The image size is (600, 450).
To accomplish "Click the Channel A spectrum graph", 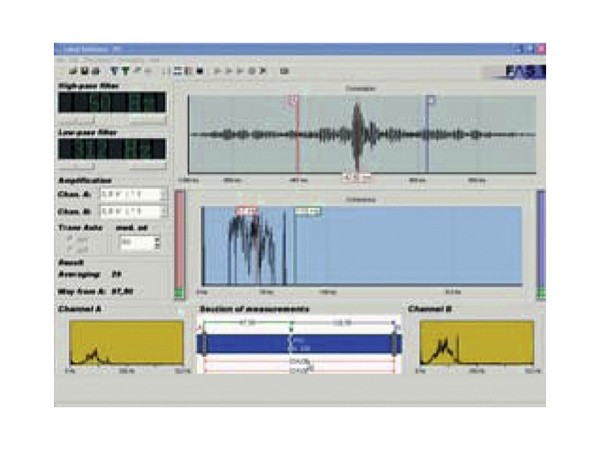I will pyautogui.click(x=125, y=344).
